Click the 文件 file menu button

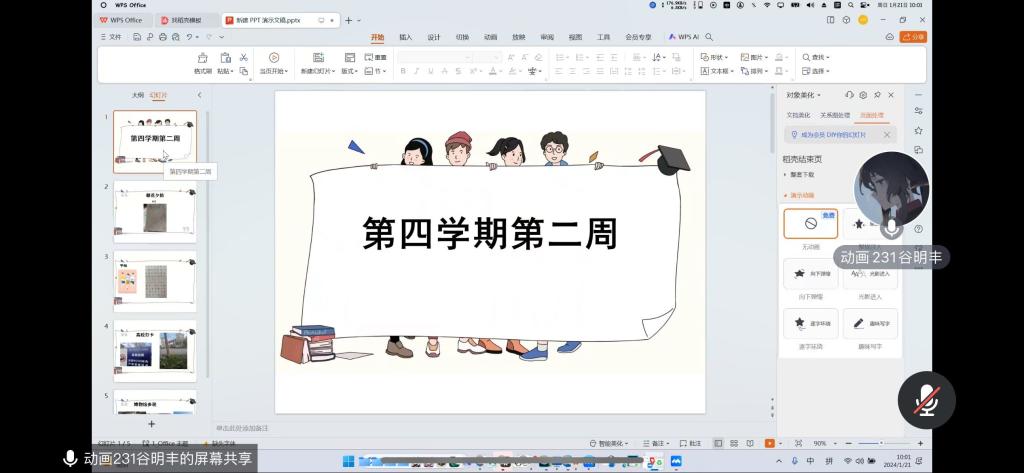pyautogui.click(x=111, y=37)
